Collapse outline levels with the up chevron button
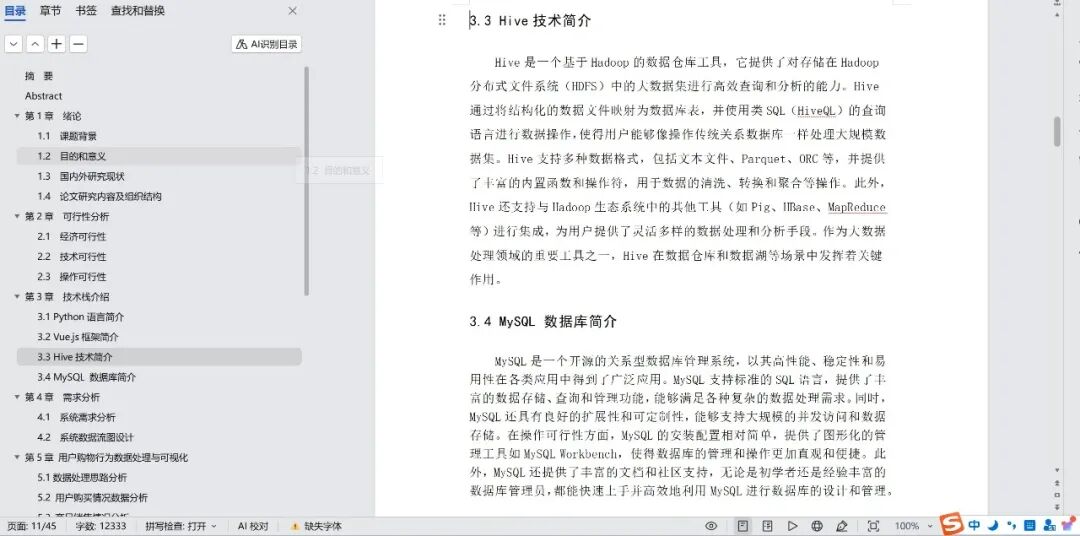 point(35,44)
